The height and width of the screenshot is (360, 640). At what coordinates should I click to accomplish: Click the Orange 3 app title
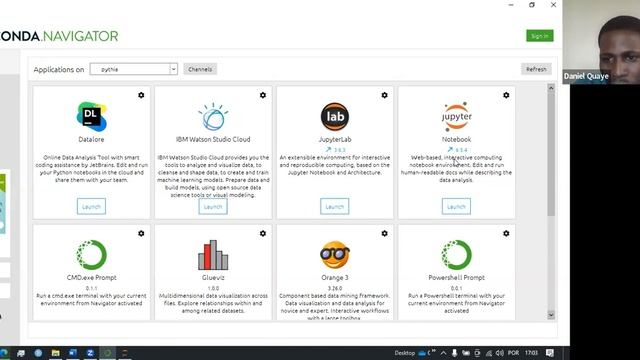(x=335, y=278)
